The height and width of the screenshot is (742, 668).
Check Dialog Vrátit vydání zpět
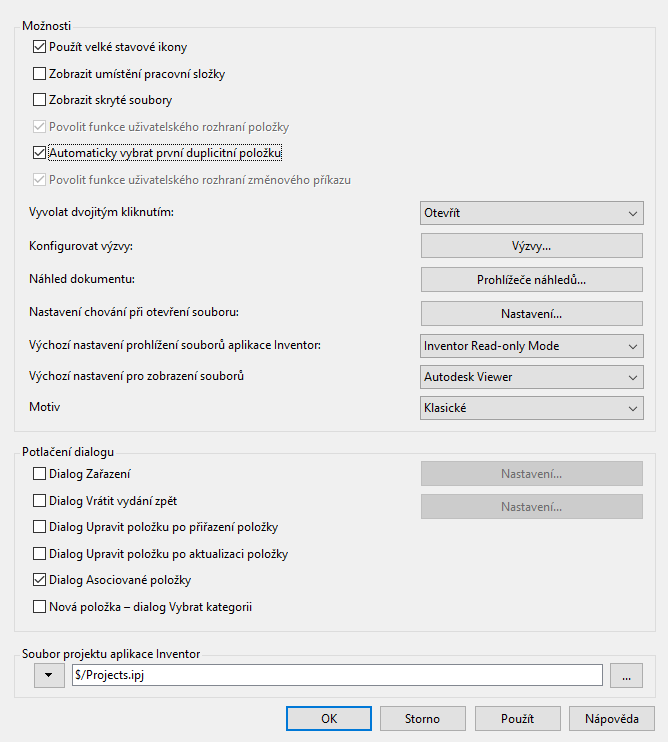click(x=39, y=501)
